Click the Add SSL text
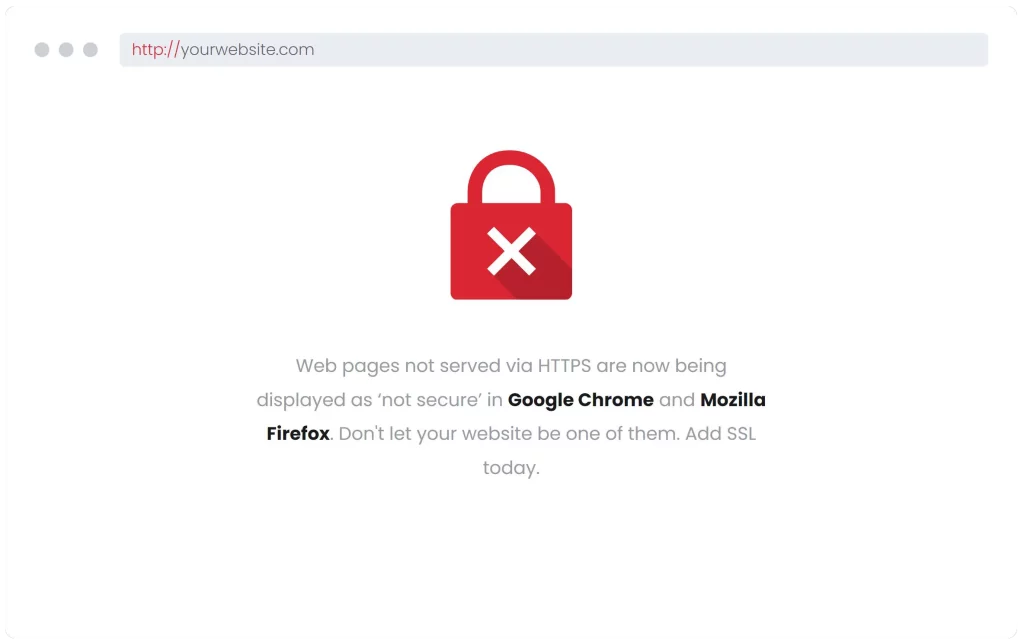Screen dimensions: 1024x644 point(720,434)
